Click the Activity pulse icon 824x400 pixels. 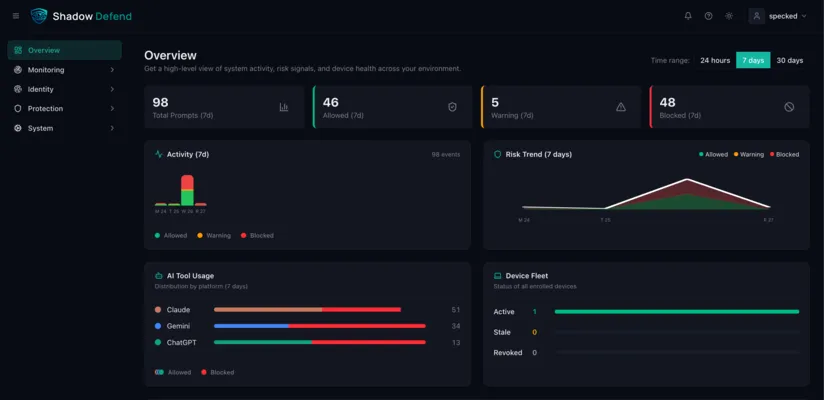[x=159, y=155]
